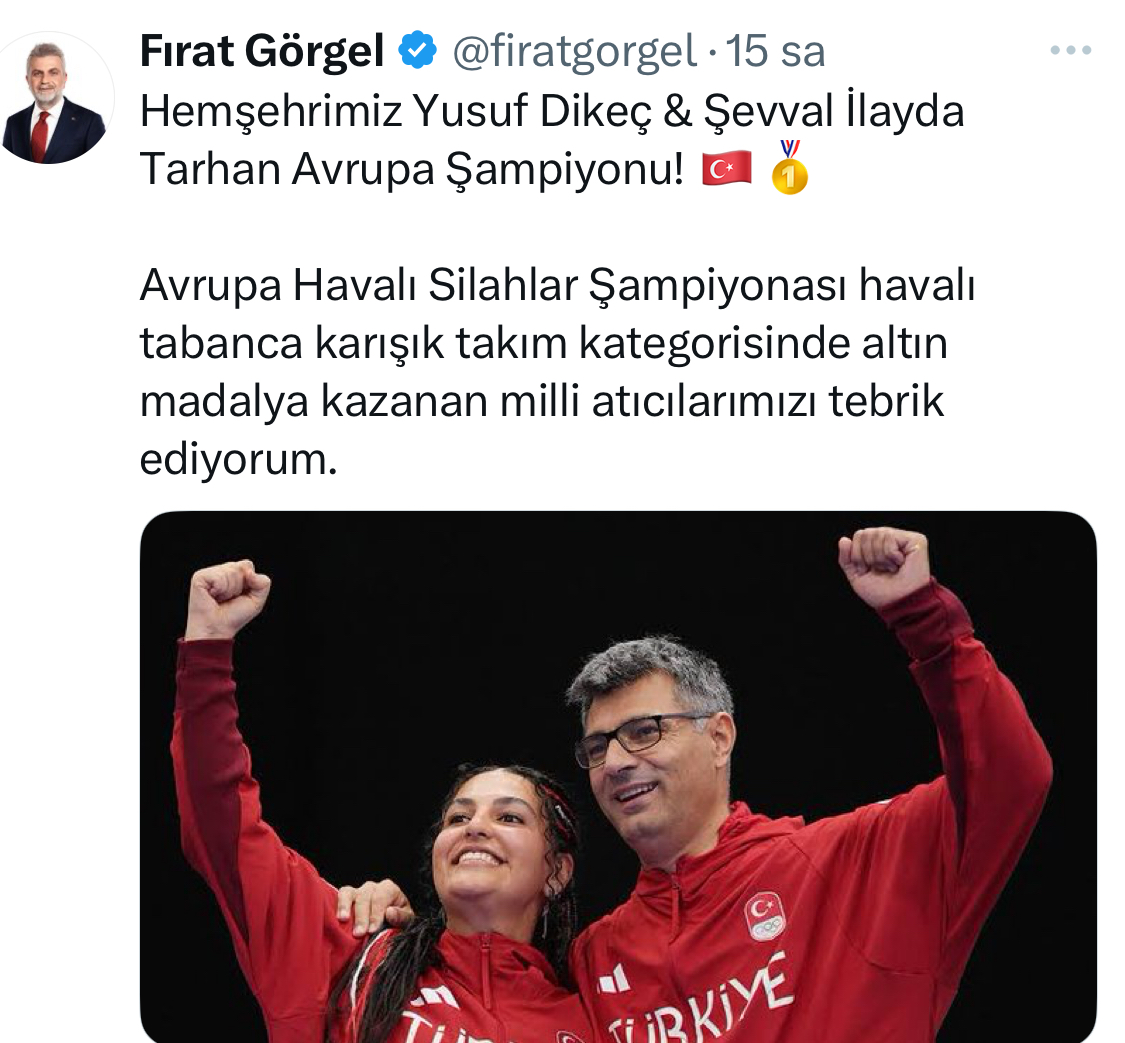Viewport: 1125px width, 1043px height.
Task: Click the last word ediyorum in the tweet
Action: tap(237, 458)
